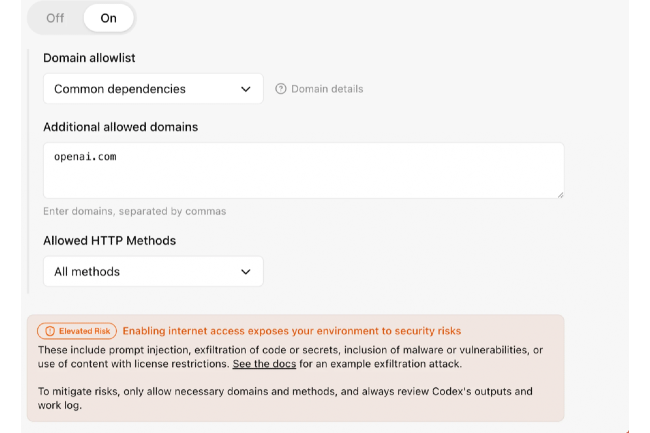Select the On toggle option

109,18
